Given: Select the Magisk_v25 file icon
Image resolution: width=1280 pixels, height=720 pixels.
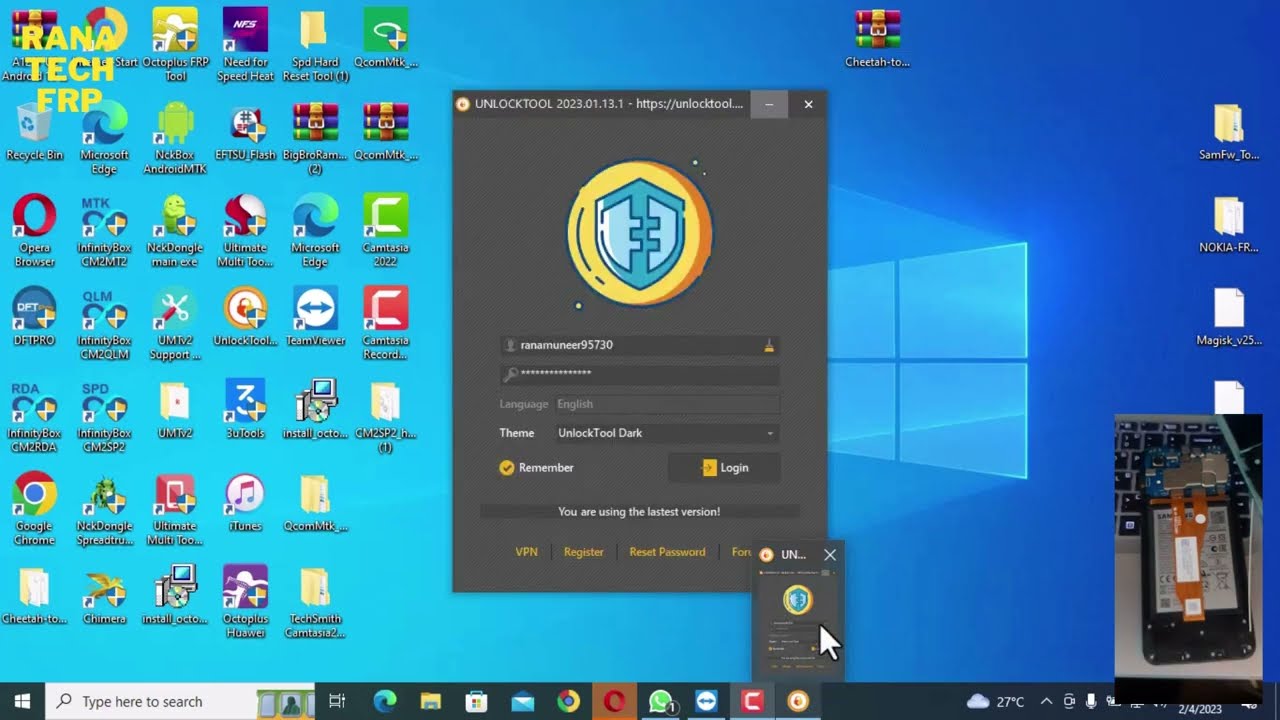Looking at the screenshot, I should tap(1229, 317).
